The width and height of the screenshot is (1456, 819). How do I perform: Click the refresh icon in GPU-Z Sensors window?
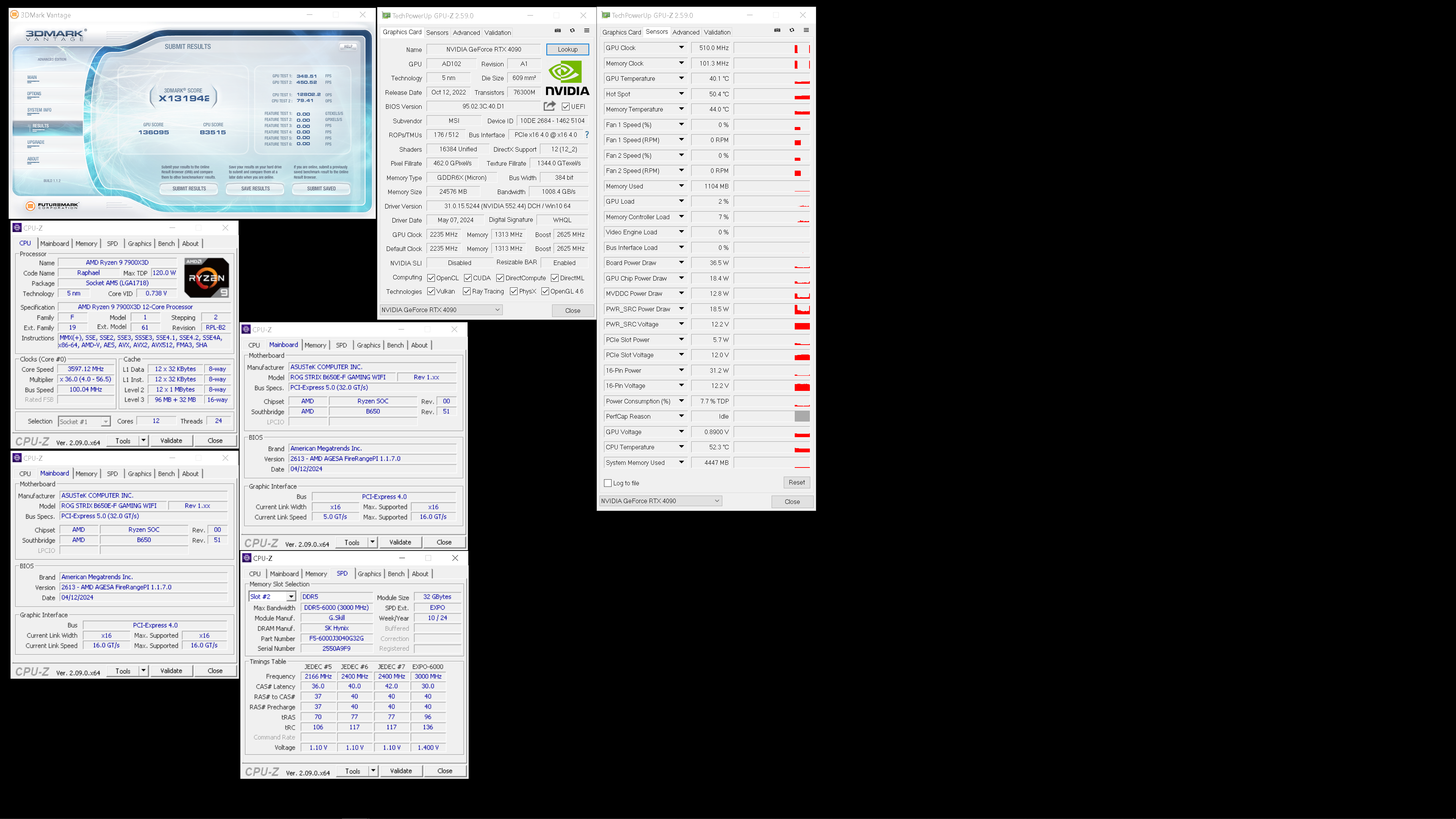pos(792,30)
